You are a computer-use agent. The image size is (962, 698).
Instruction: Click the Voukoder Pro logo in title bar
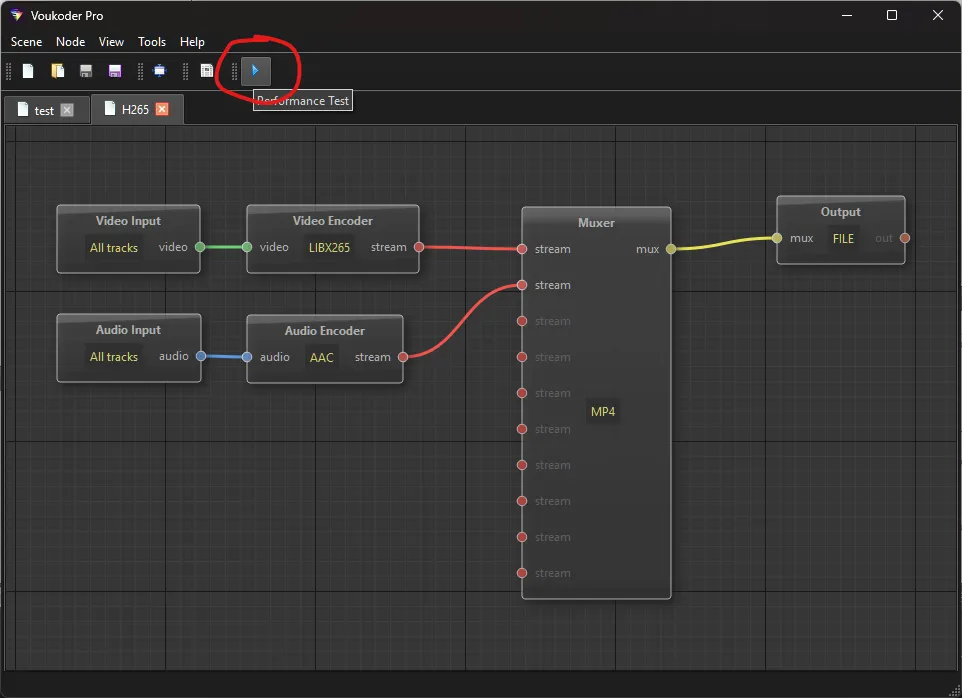coord(16,15)
